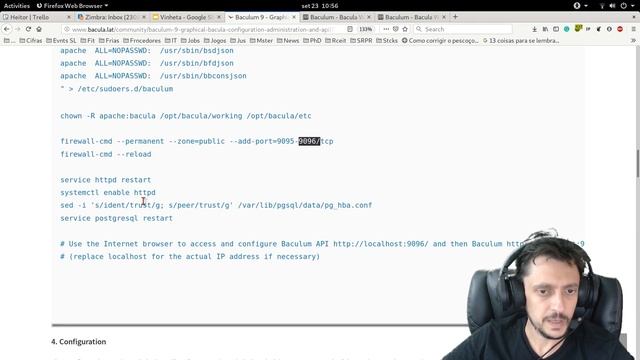The width and height of the screenshot is (640, 360).
Task: Open the Mster bookmarks folder
Action: (x=261, y=41)
